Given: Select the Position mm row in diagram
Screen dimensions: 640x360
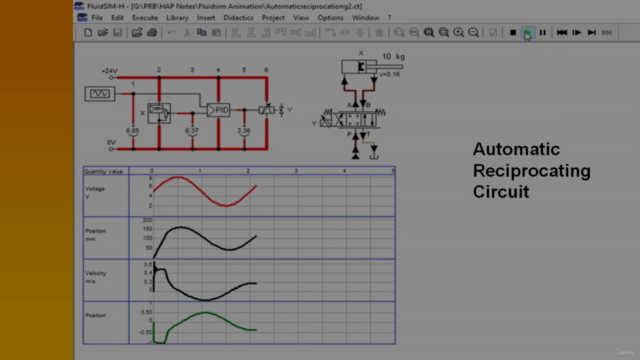Looking at the screenshot, I should pyautogui.click(x=239, y=238).
